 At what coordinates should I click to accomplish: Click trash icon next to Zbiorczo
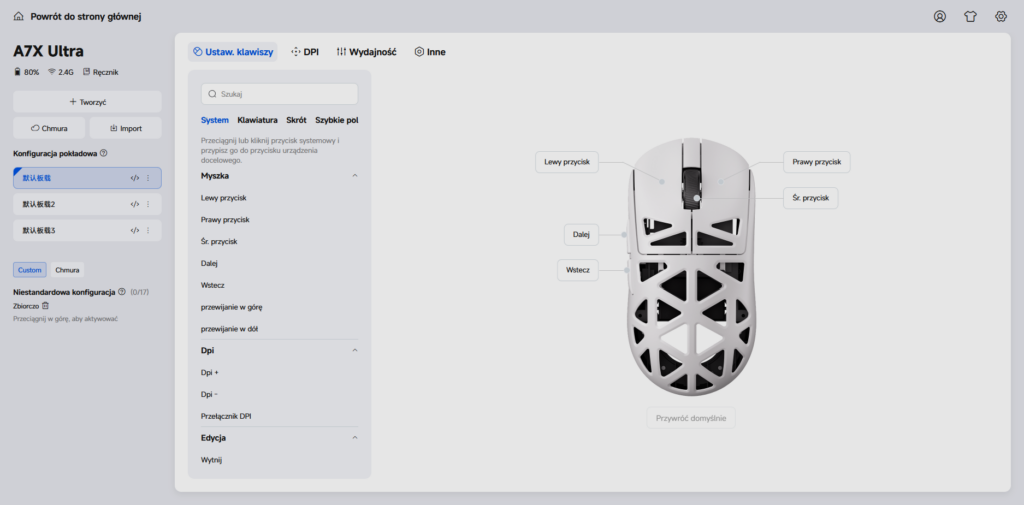pyautogui.click(x=45, y=305)
